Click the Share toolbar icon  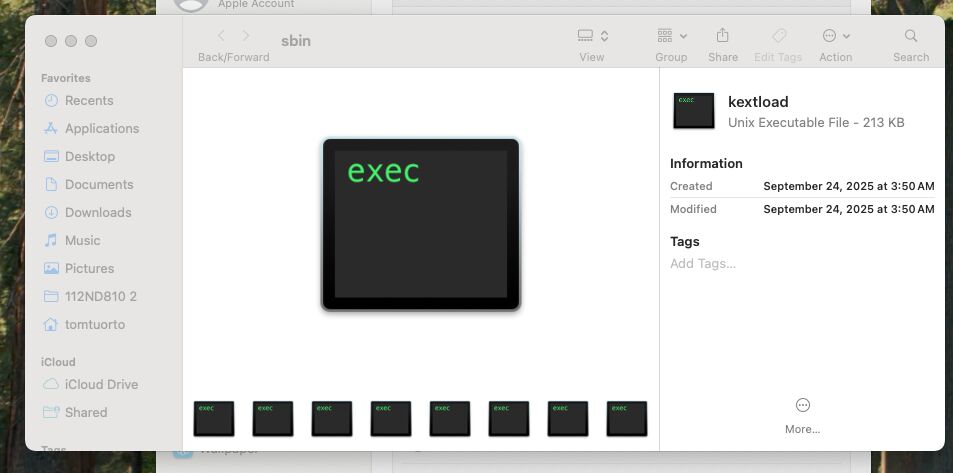pos(722,36)
